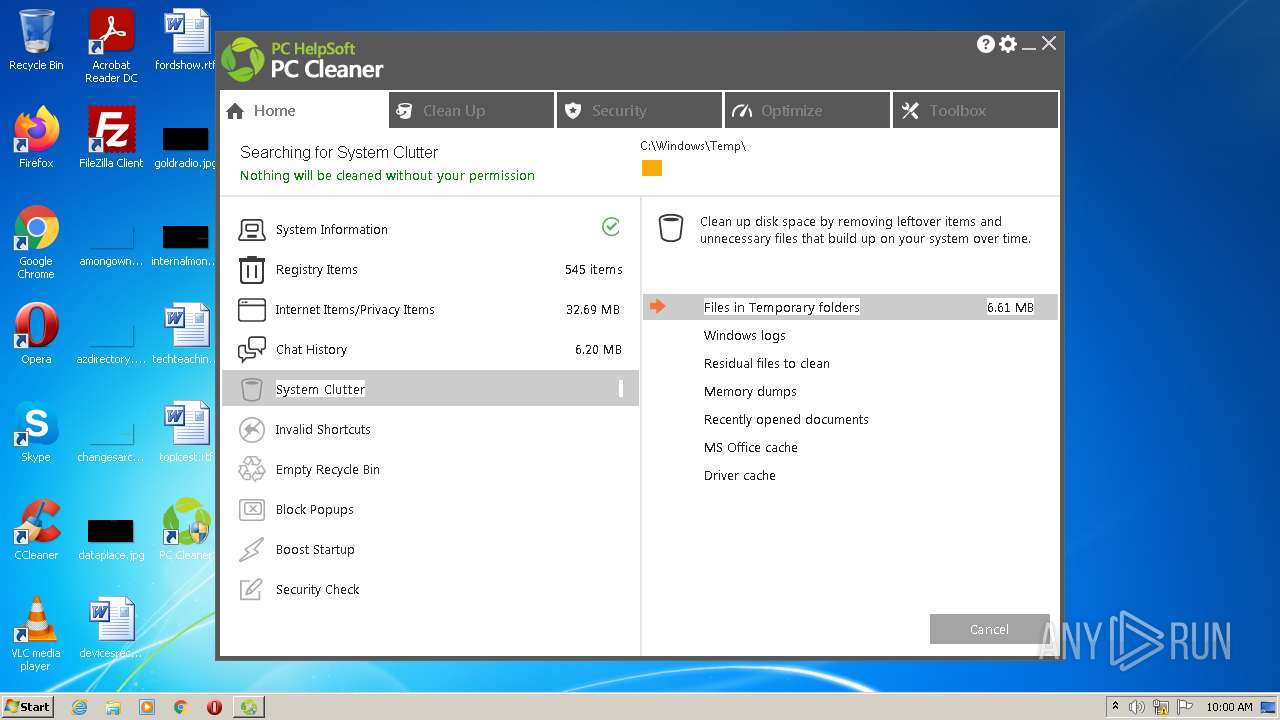Click the Invalid Shortcuts icon
1280x720 pixels.
(251, 430)
